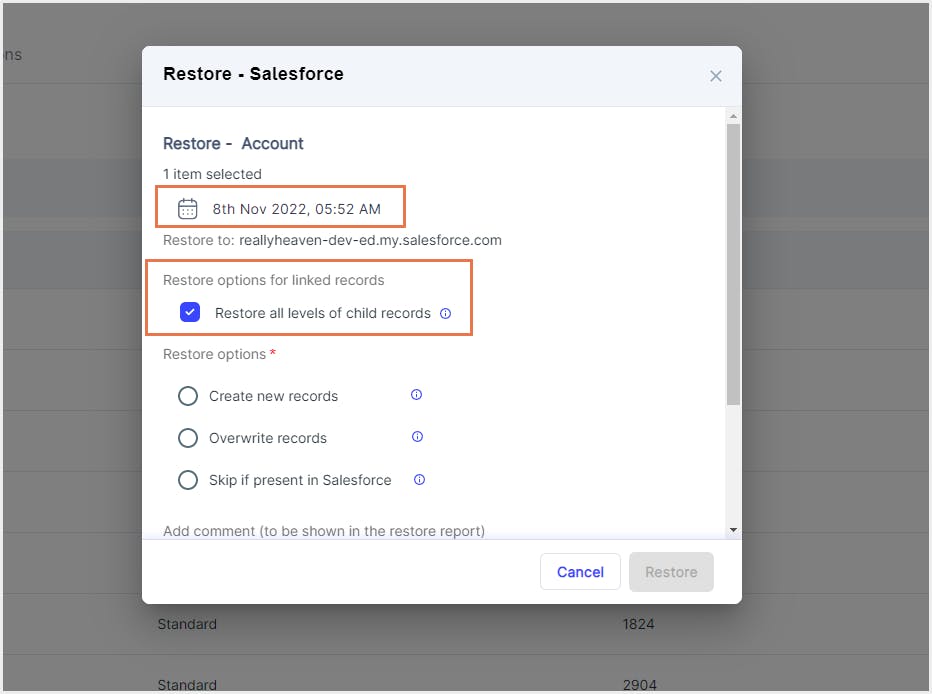Enable Skip if present in Salesforce
The width and height of the screenshot is (932, 694).
pyautogui.click(x=188, y=480)
